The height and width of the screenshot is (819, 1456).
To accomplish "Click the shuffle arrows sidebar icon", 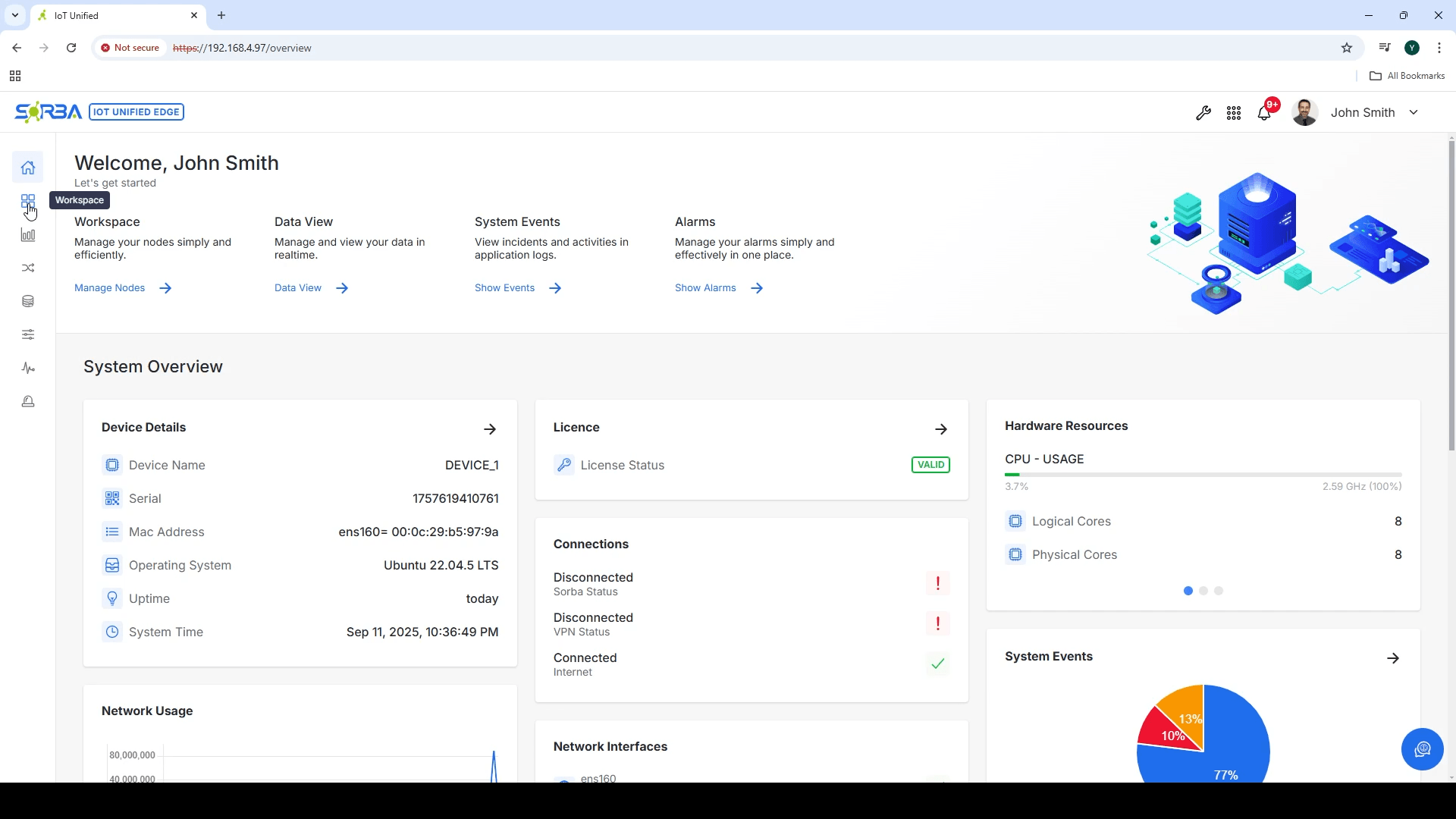I will [x=28, y=268].
